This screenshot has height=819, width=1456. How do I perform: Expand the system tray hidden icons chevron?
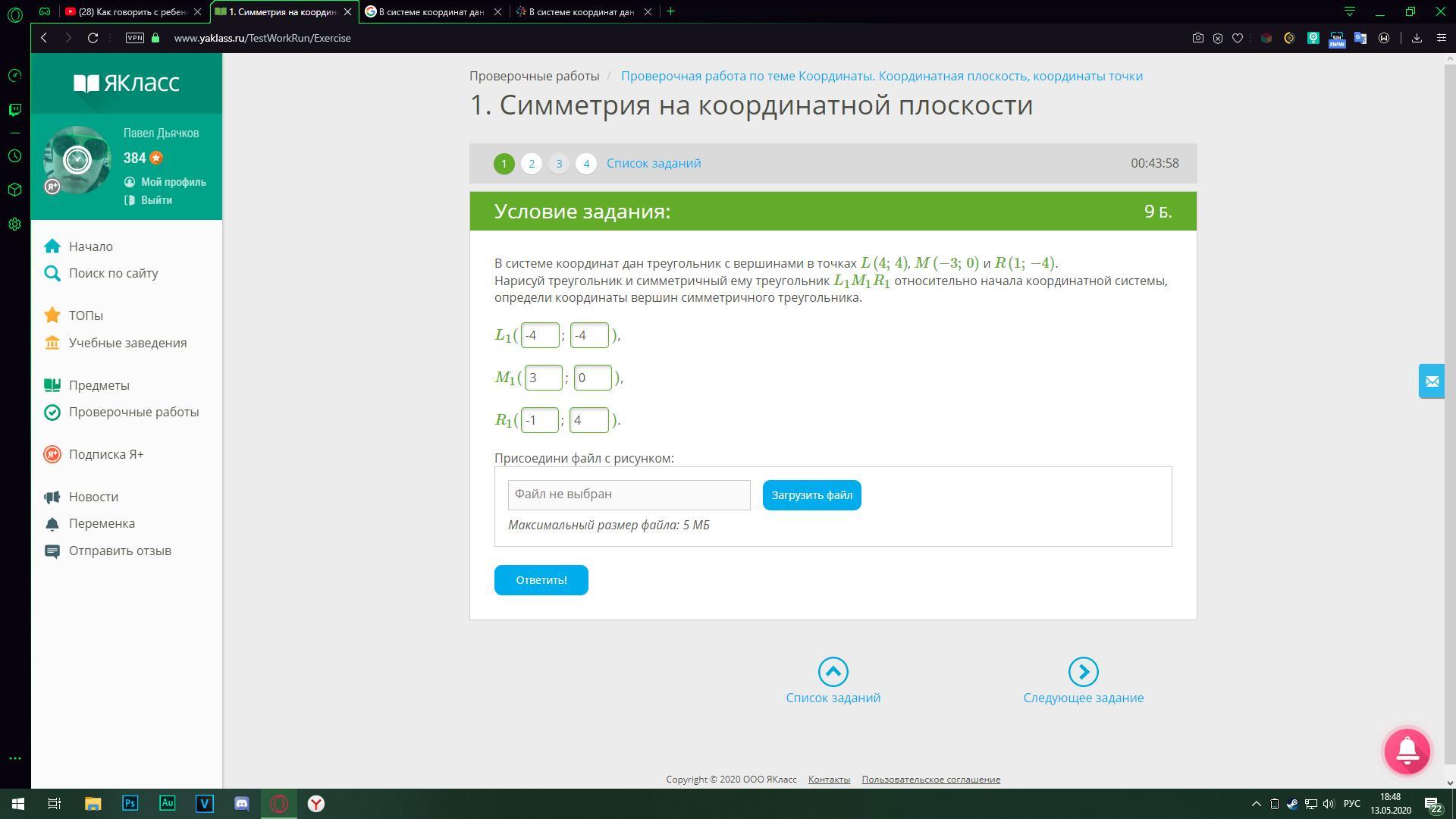pyautogui.click(x=1256, y=804)
